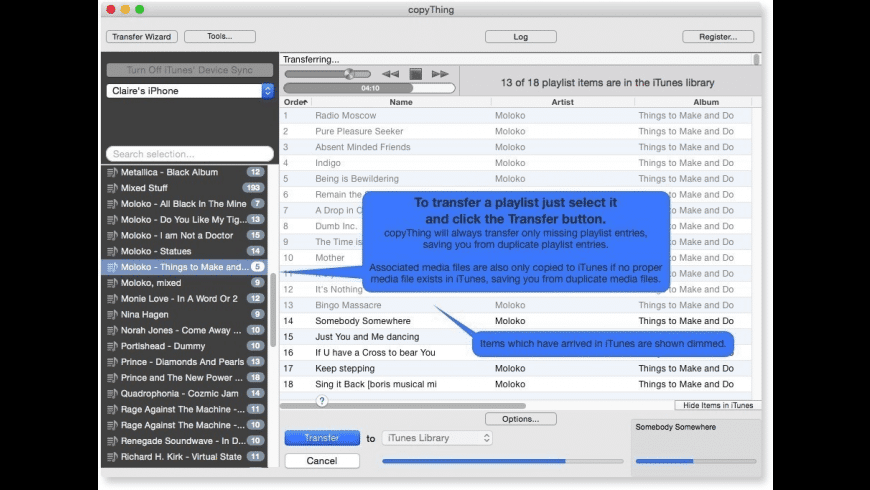The height and width of the screenshot is (490, 870).
Task: Click playlist icon beside Nina Hagen
Action: [x=112, y=314]
